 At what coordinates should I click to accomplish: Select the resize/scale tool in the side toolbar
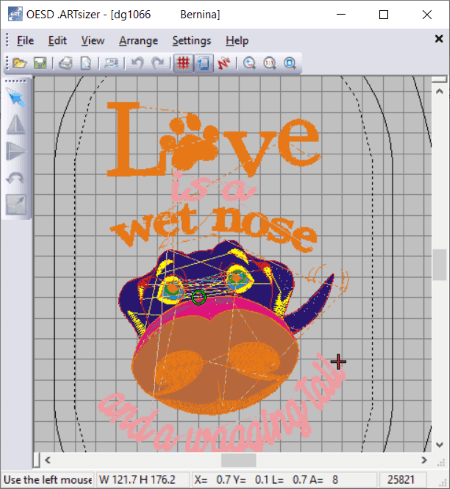[x=16, y=204]
